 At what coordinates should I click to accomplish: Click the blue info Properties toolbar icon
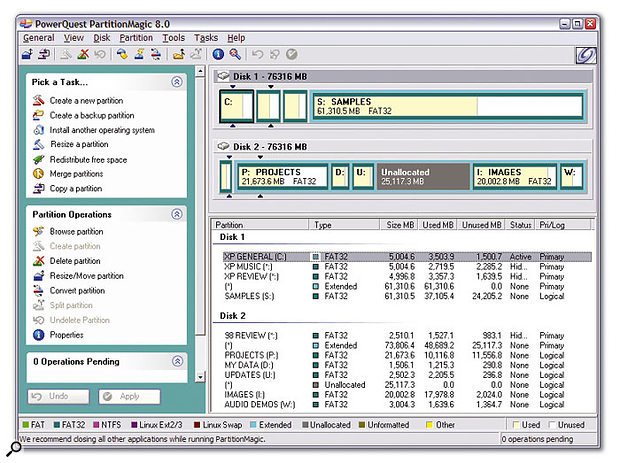218,54
